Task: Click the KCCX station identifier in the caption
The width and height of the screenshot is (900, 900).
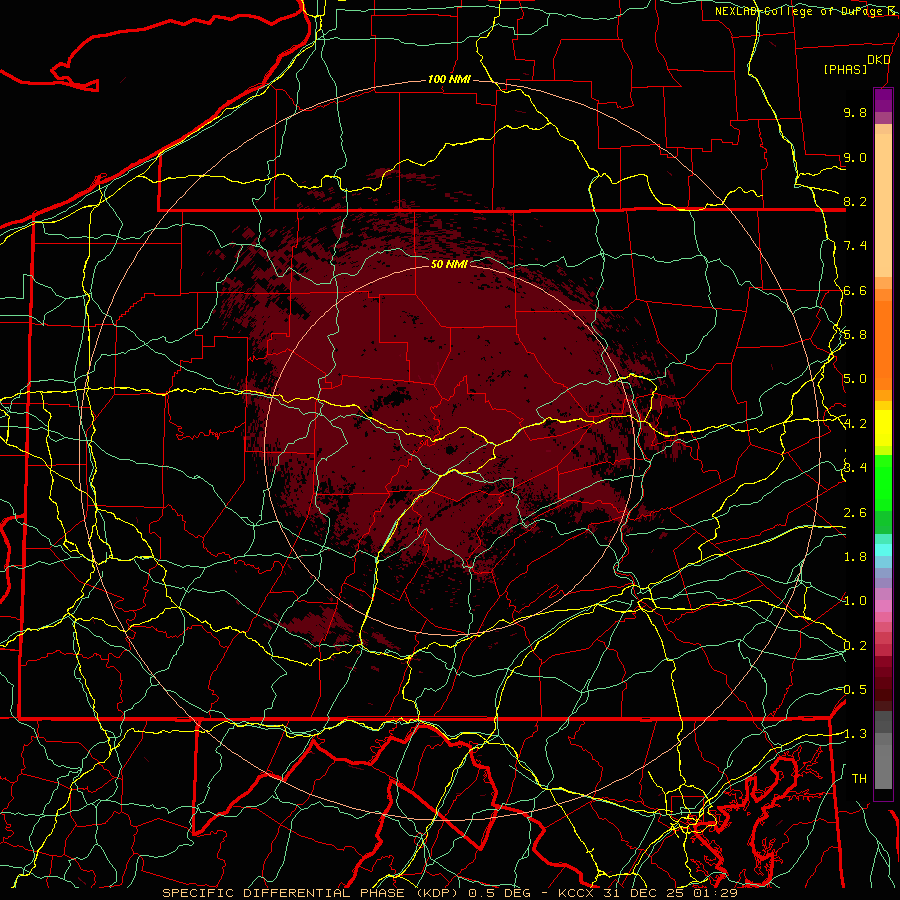Action: point(577,893)
